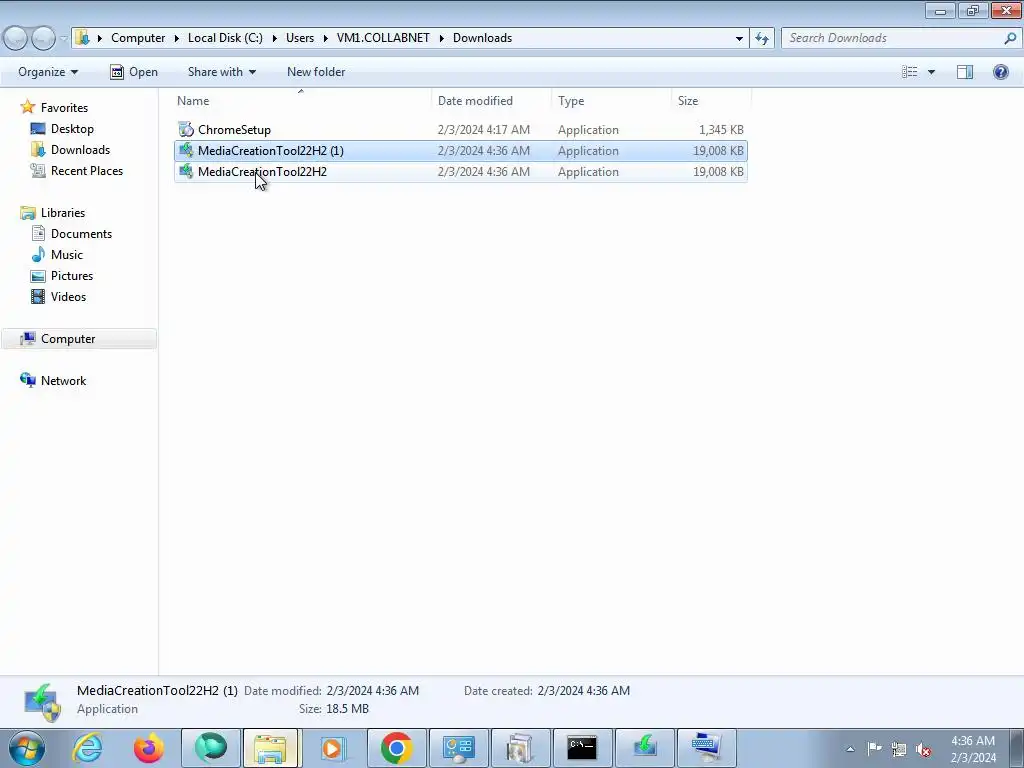This screenshot has width=1024, height=768.
Task: Refresh the Downloads folder
Action: (762, 39)
